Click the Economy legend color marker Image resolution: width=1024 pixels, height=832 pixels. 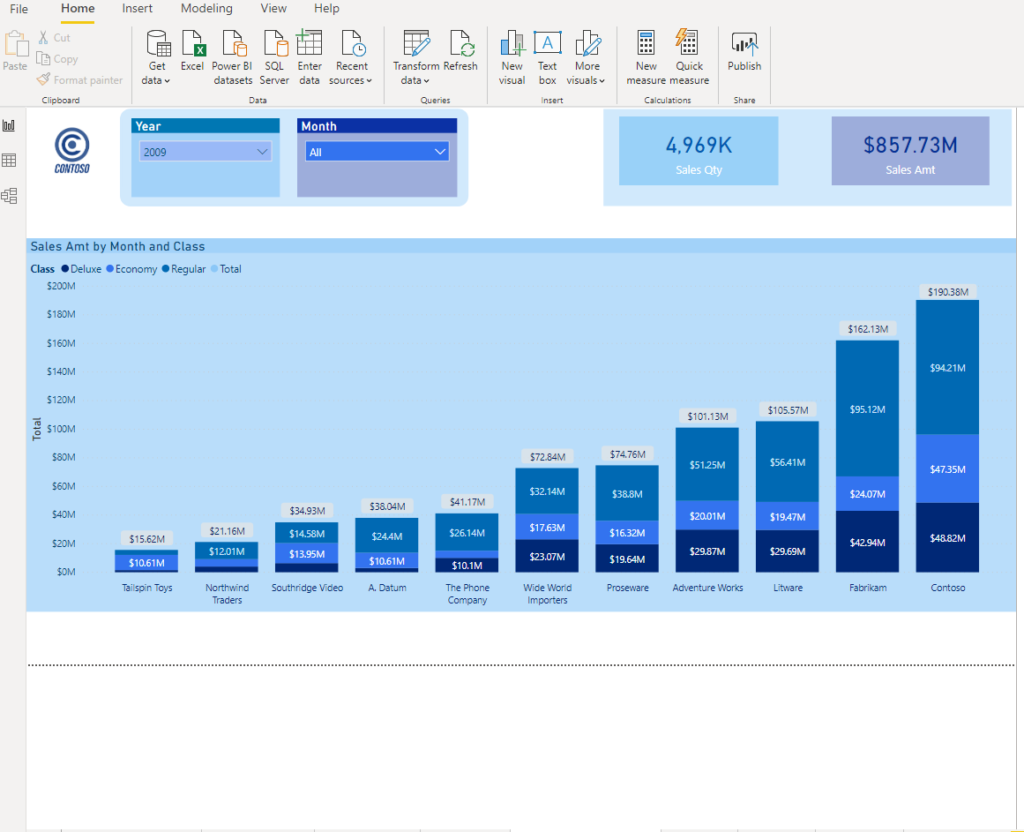click(x=110, y=268)
